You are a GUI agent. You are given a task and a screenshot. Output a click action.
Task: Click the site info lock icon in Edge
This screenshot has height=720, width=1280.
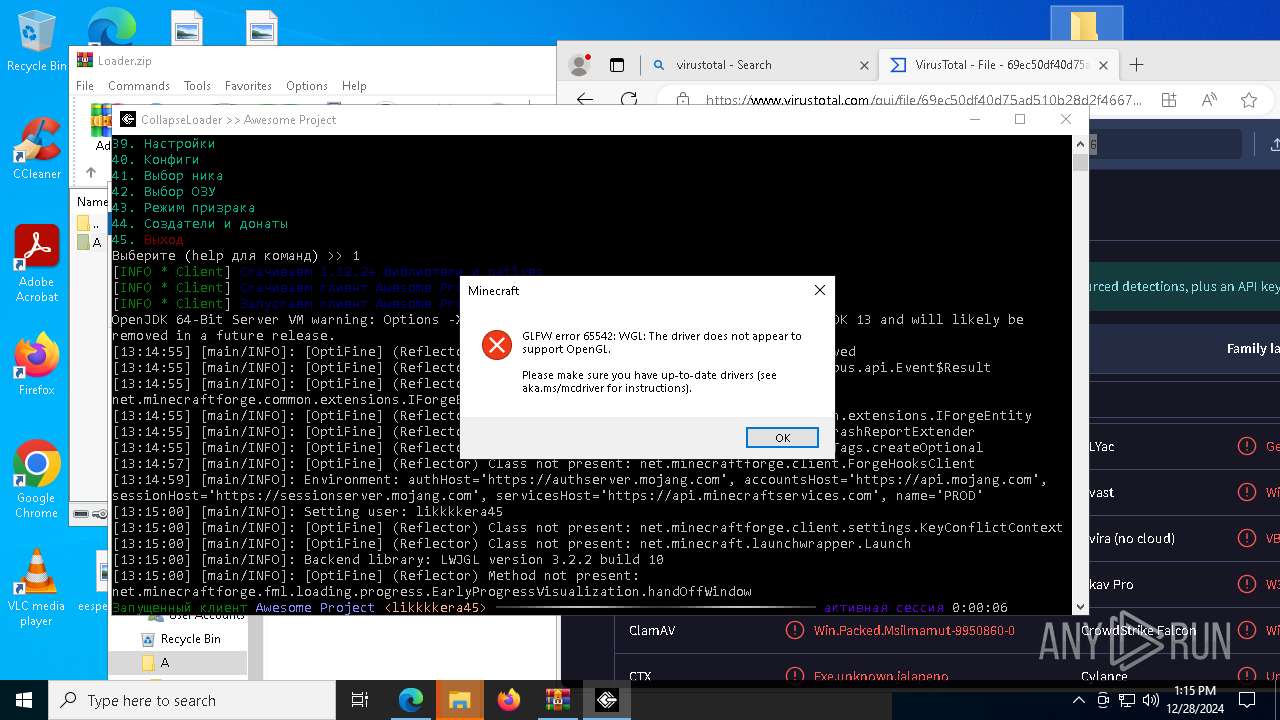683,100
